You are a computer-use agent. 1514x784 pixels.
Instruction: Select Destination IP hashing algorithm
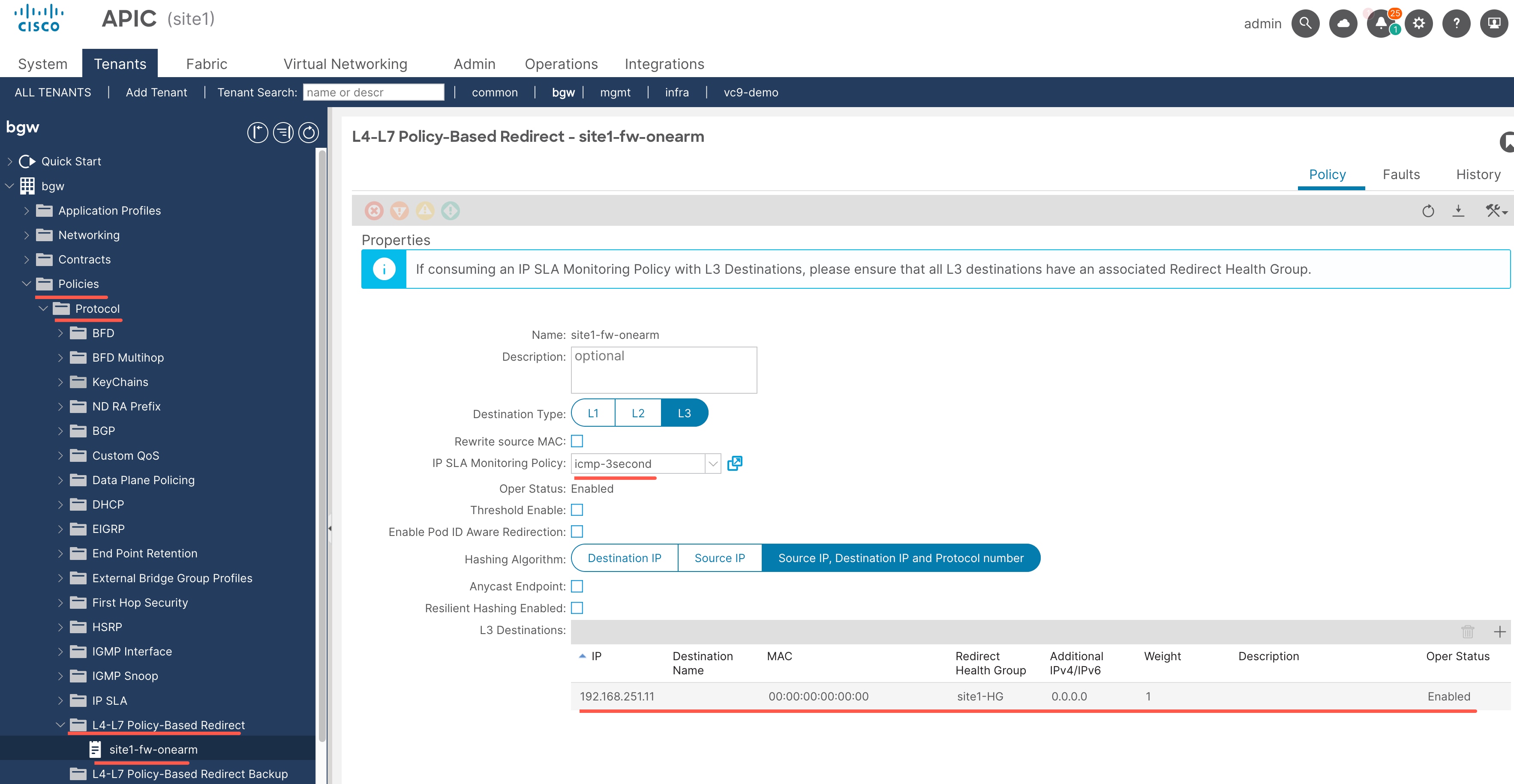tap(624, 558)
